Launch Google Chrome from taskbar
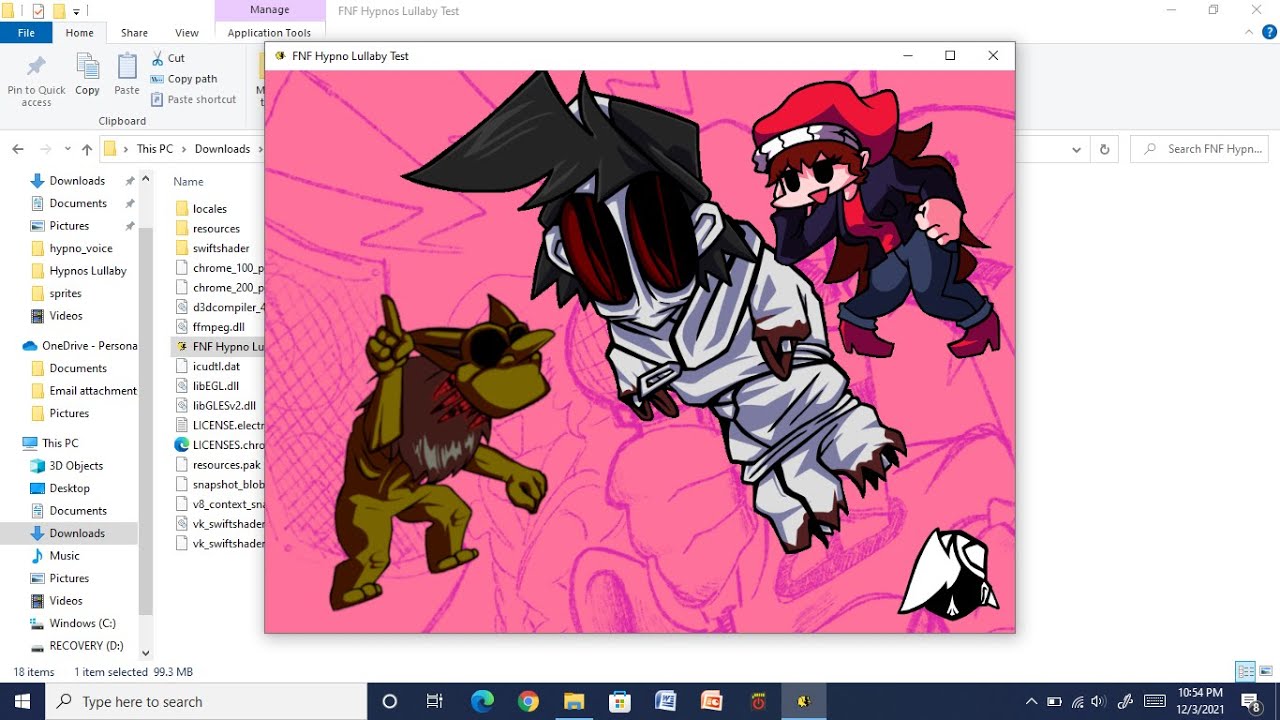This screenshot has height=720, width=1280. point(528,701)
